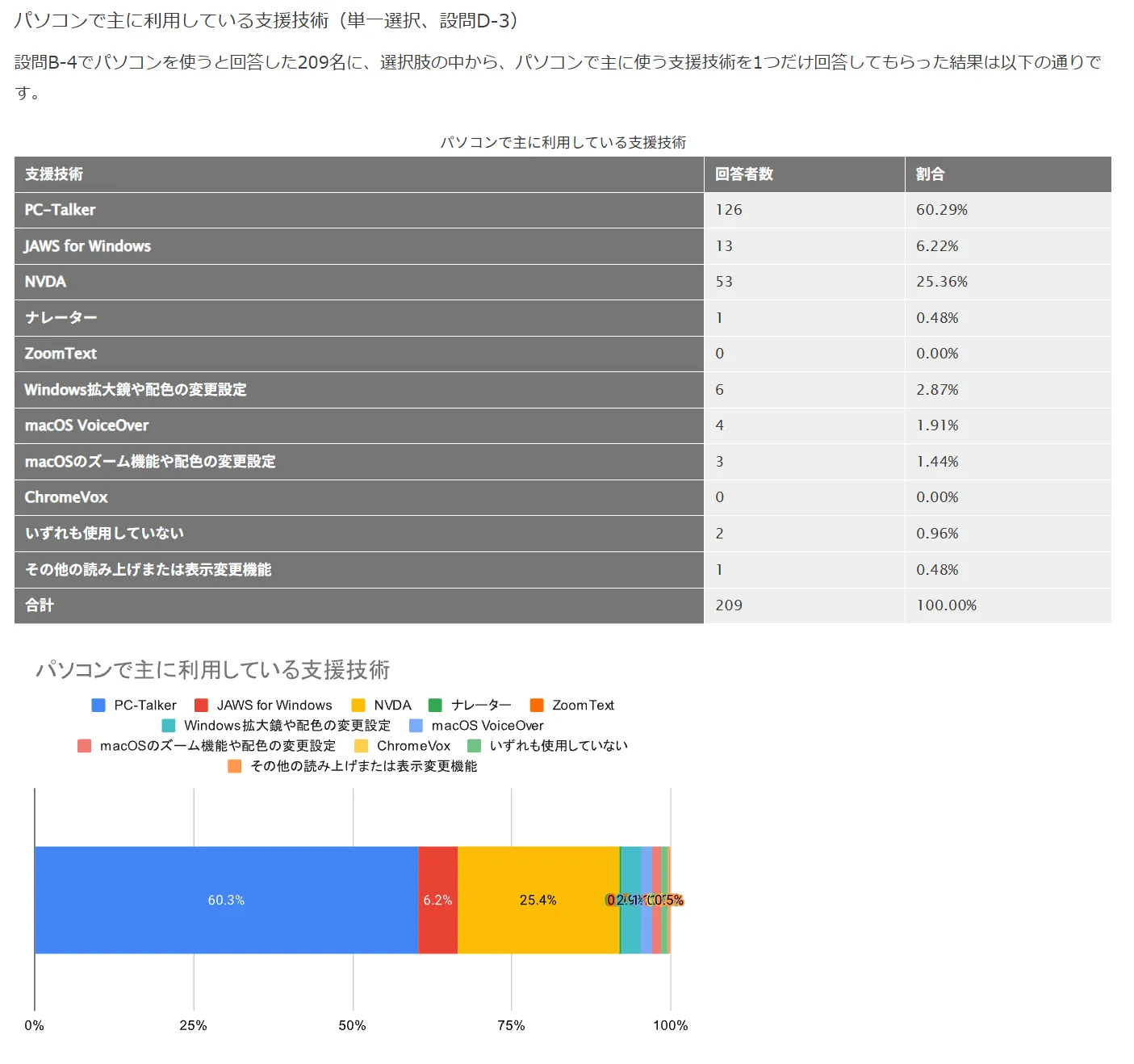Select the 1.91% table cell
The image size is (1134, 1064).
tap(1008, 425)
